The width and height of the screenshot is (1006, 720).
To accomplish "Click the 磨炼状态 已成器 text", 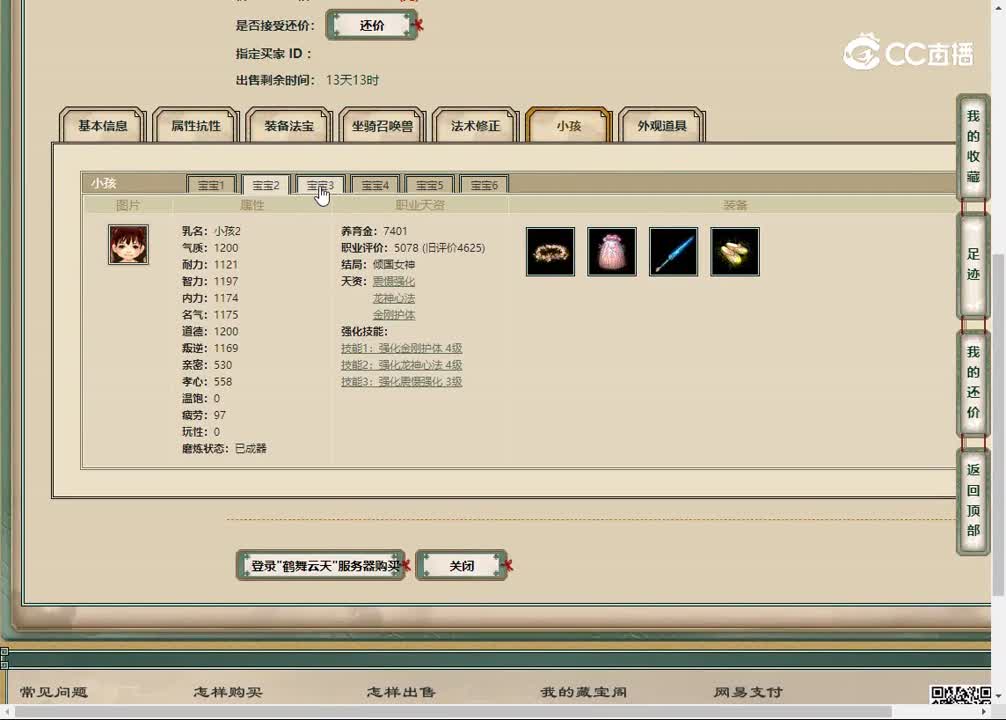I will point(224,448).
